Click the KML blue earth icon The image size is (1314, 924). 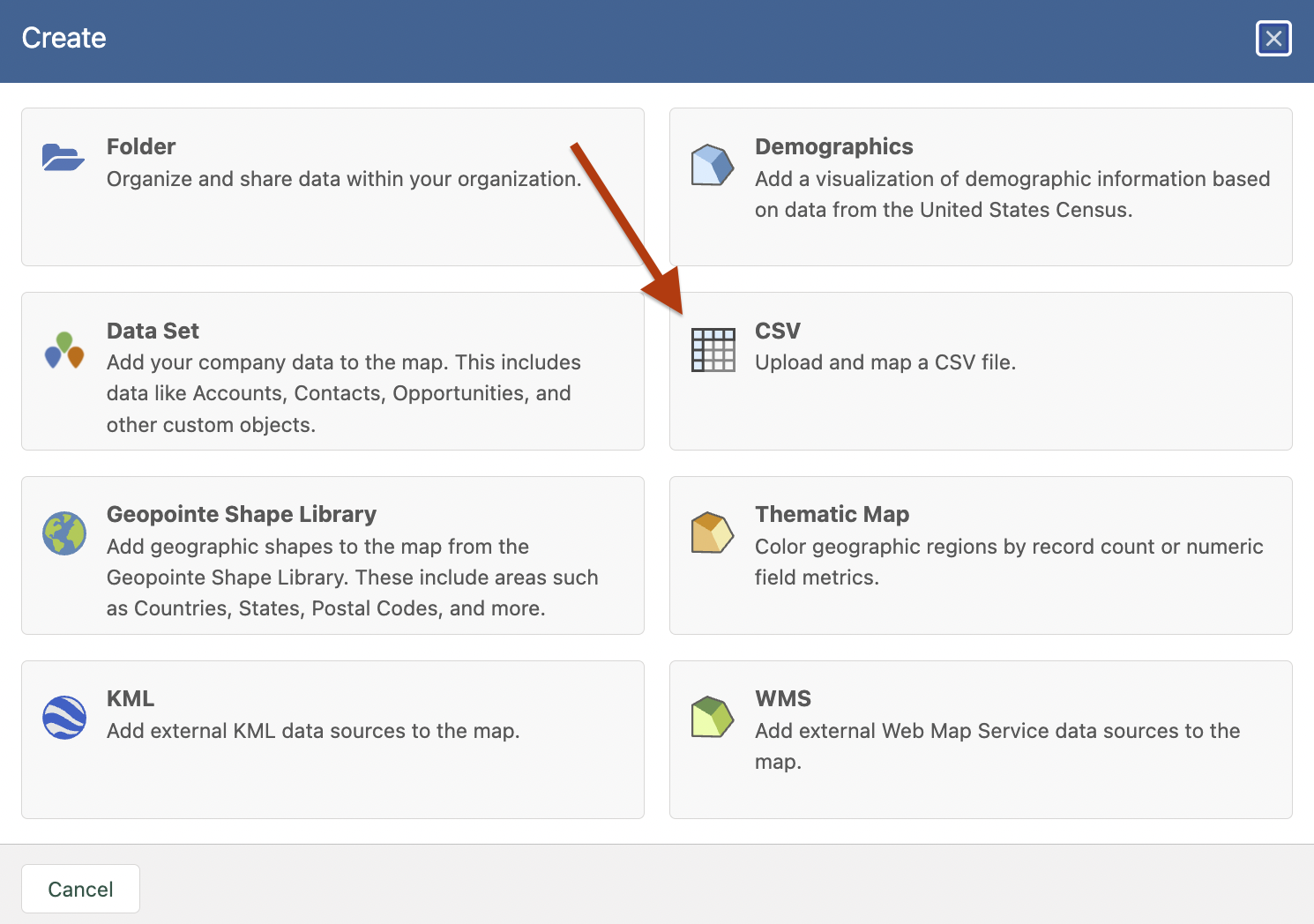tap(64, 718)
